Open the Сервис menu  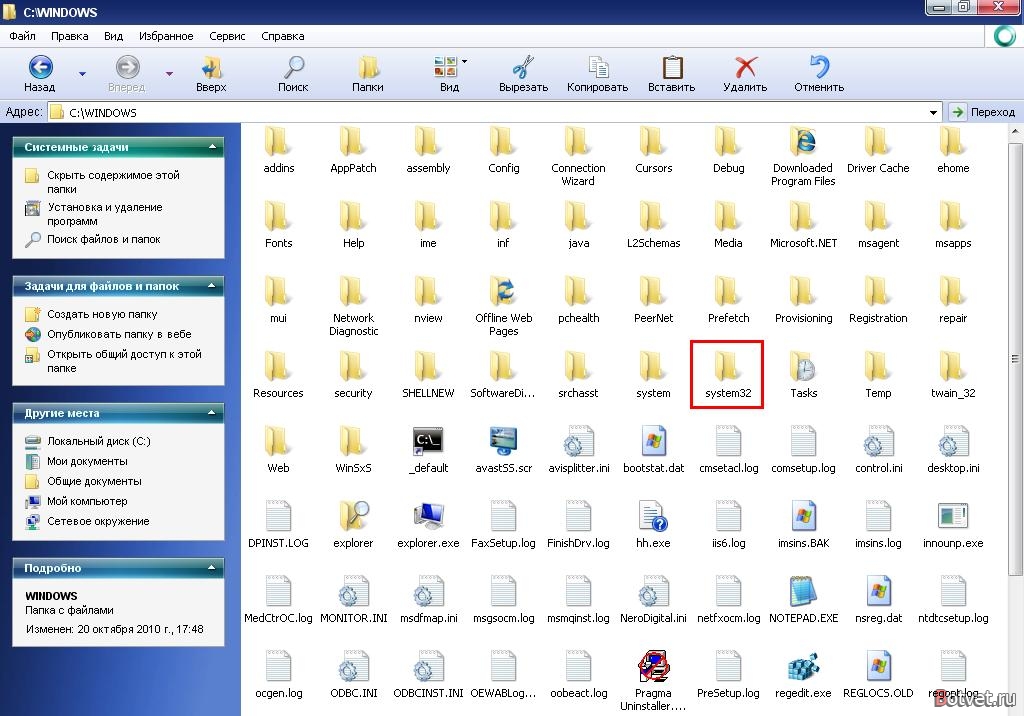(227, 36)
